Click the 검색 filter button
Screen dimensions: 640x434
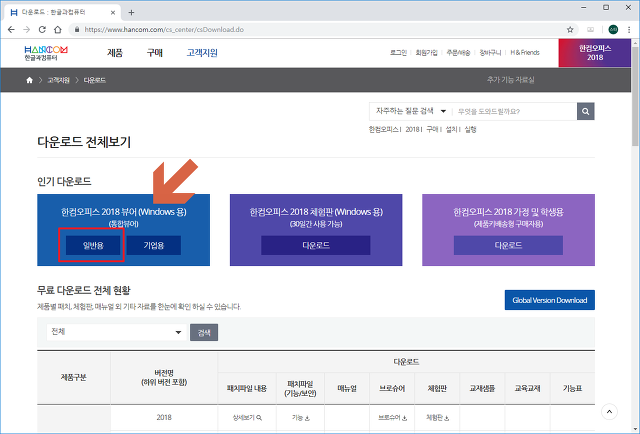204,332
